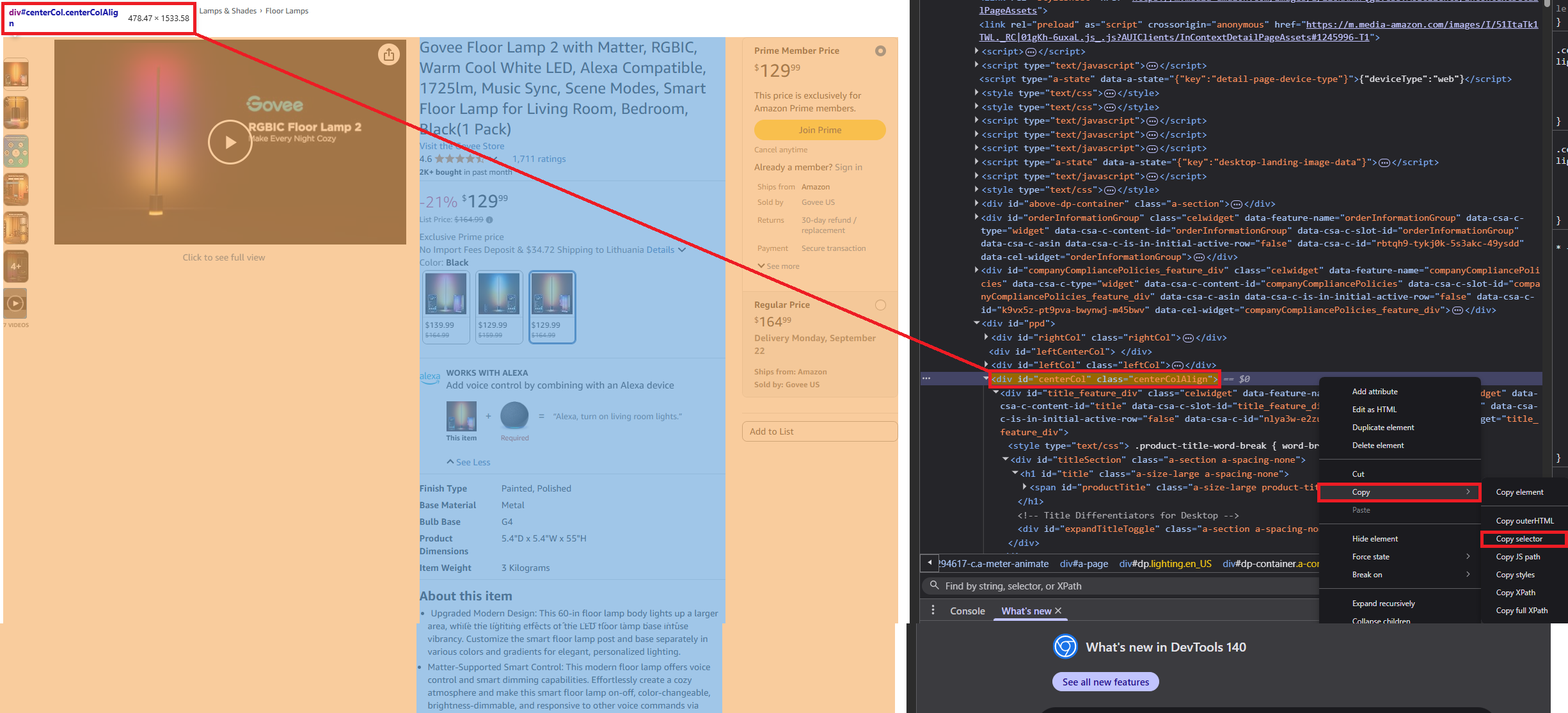
Task: Expand the See more seller details
Action: pyautogui.click(x=778, y=266)
